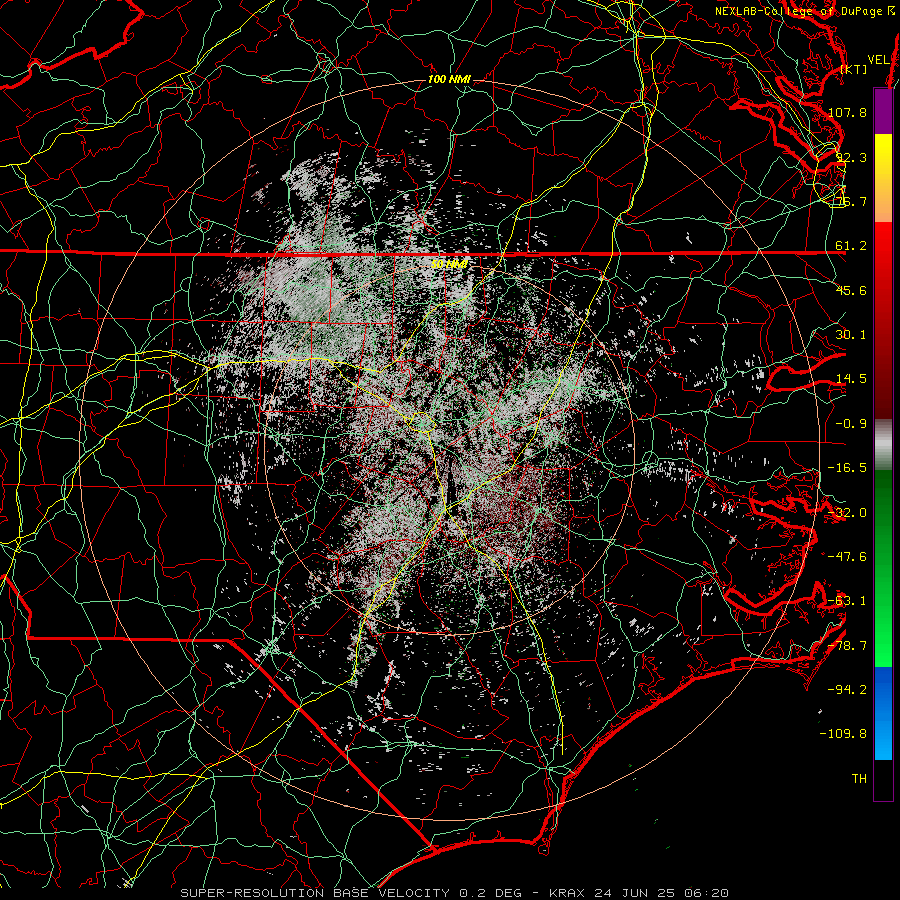The height and width of the screenshot is (900, 900).
Task: Click the -94.2 velocity scale value
Action: click(847, 689)
